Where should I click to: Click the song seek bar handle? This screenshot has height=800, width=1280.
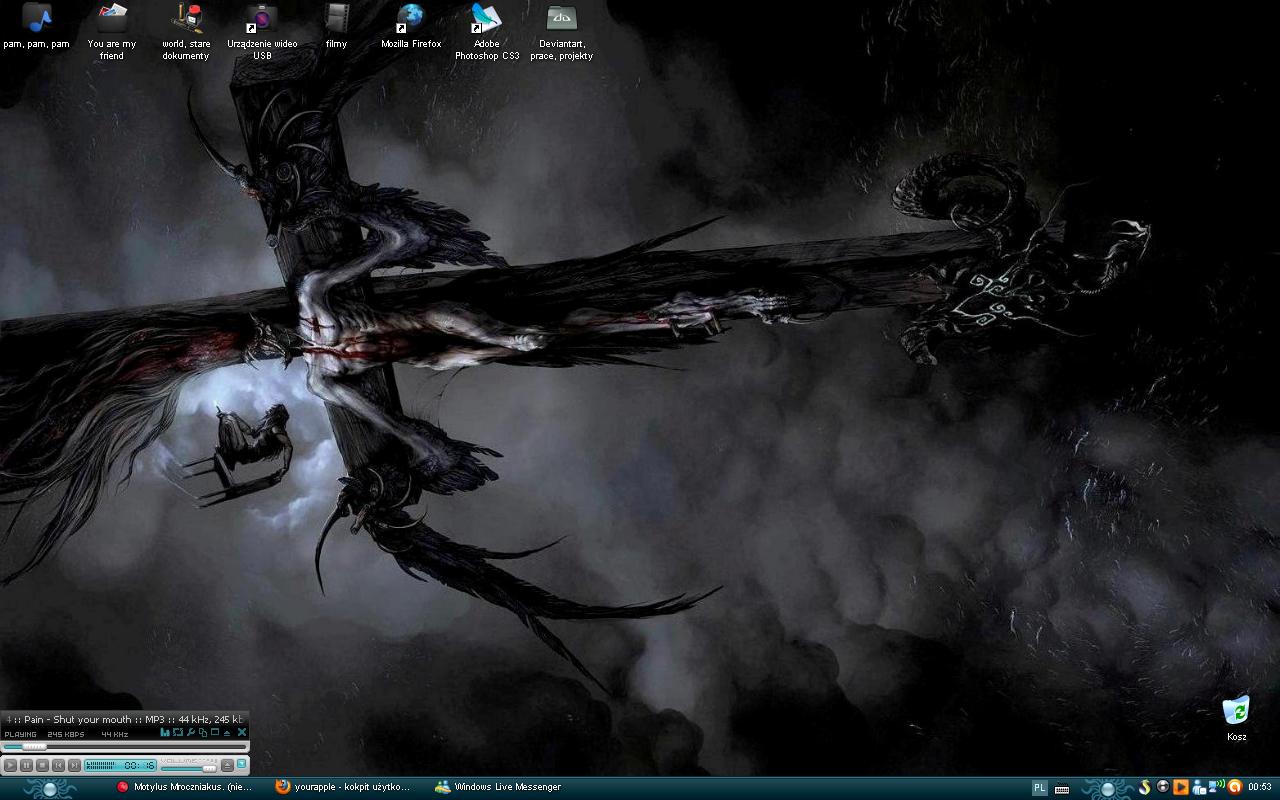click(34, 747)
